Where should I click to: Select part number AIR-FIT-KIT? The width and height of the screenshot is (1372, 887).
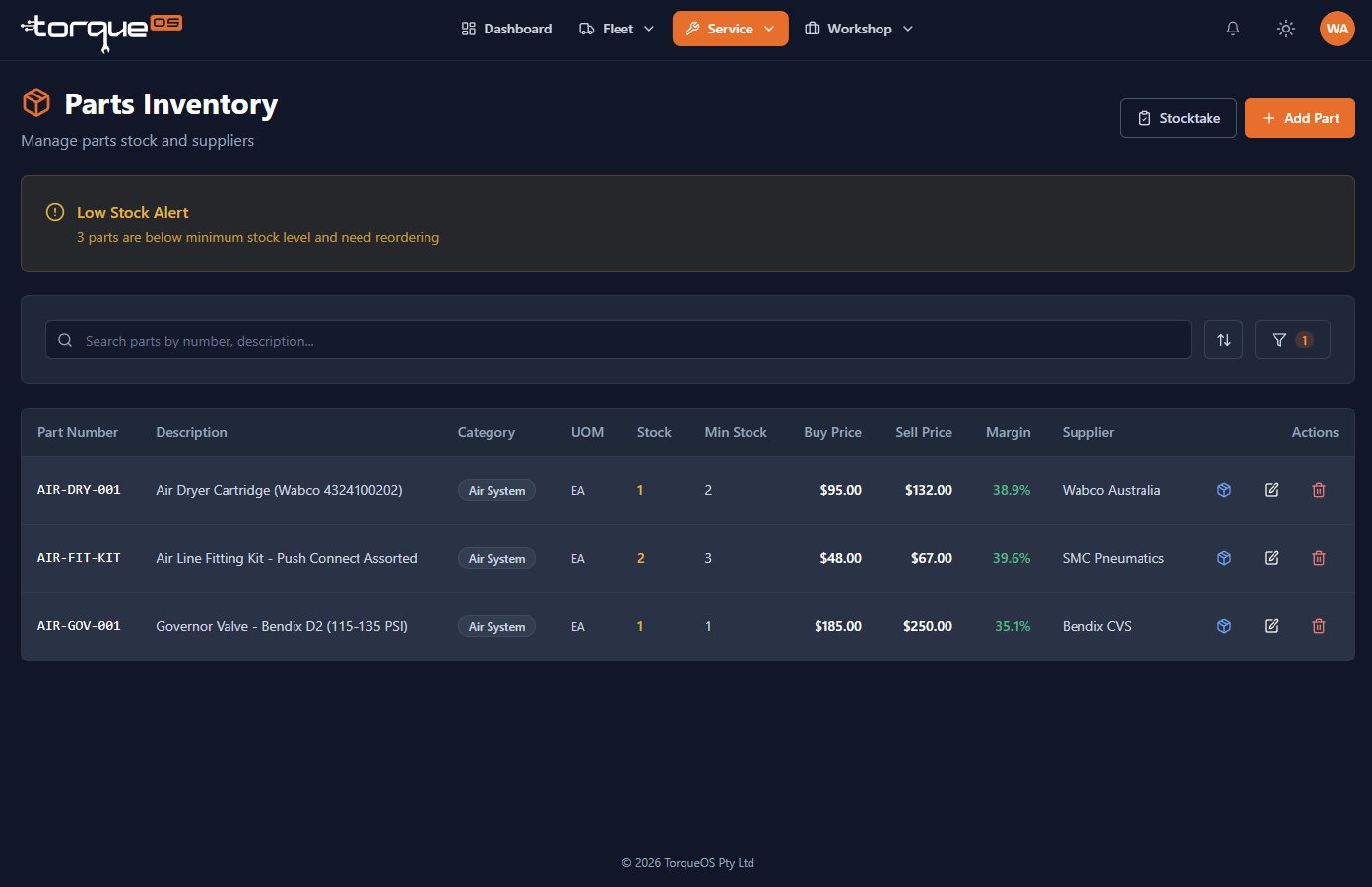tap(79, 558)
